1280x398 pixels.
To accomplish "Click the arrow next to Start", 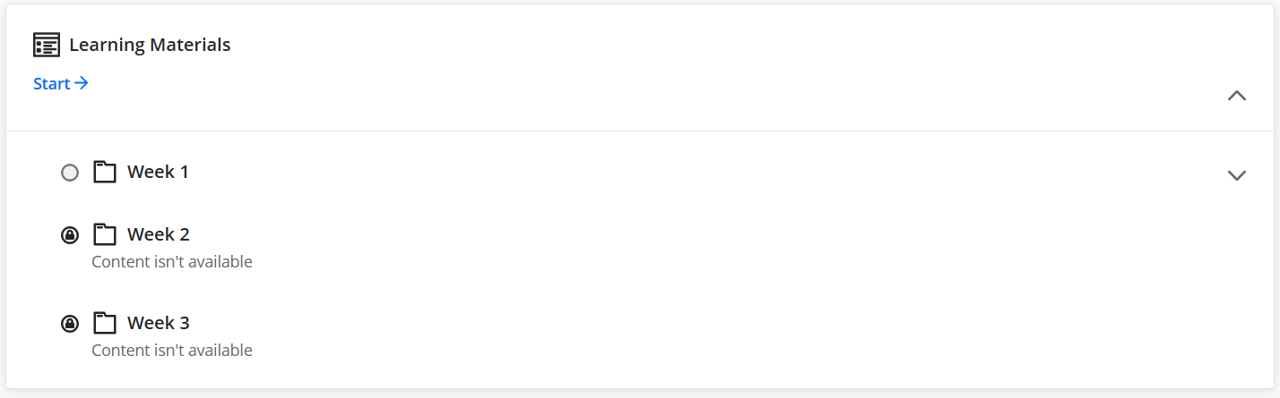I will pyautogui.click(x=82, y=84).
